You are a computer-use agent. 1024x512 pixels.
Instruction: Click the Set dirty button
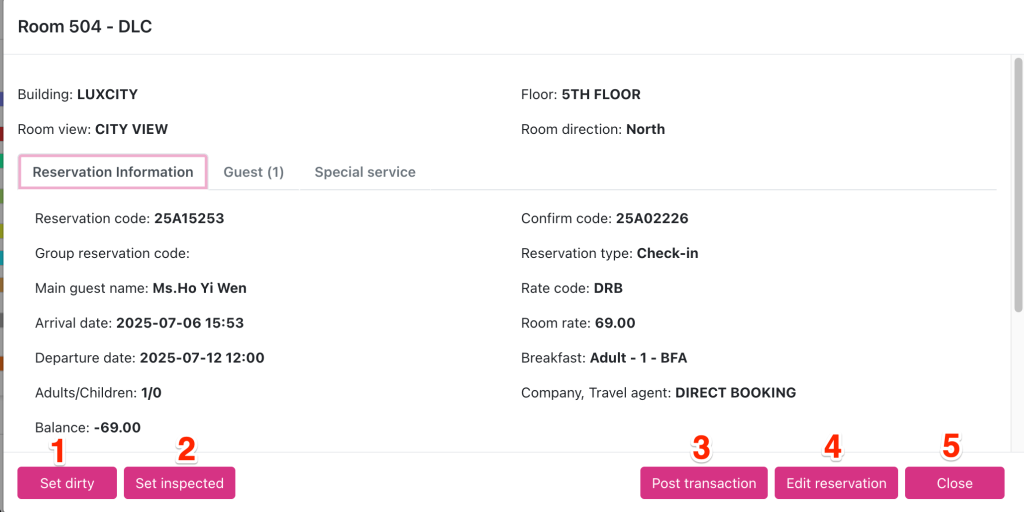pyautogui.click(x=67, y=483)
